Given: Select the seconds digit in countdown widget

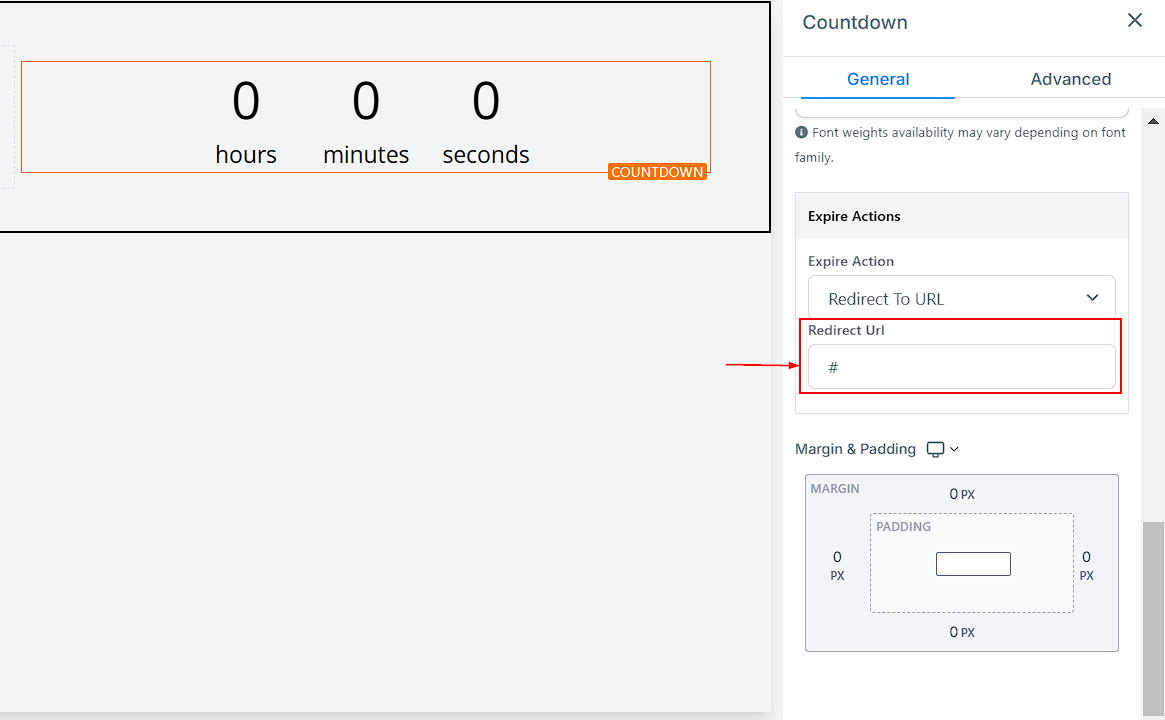Looking at the screenshot, I should tap(486, 102).
